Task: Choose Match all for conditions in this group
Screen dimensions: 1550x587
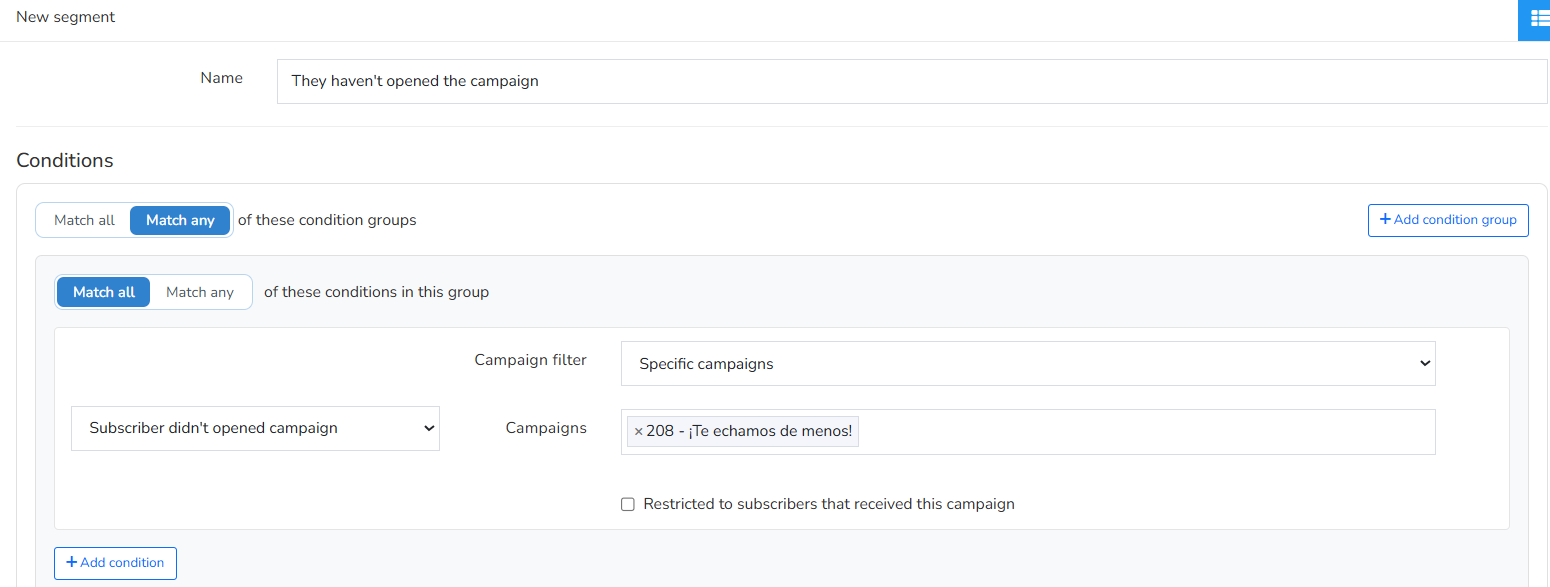Action: pos(104,292)
